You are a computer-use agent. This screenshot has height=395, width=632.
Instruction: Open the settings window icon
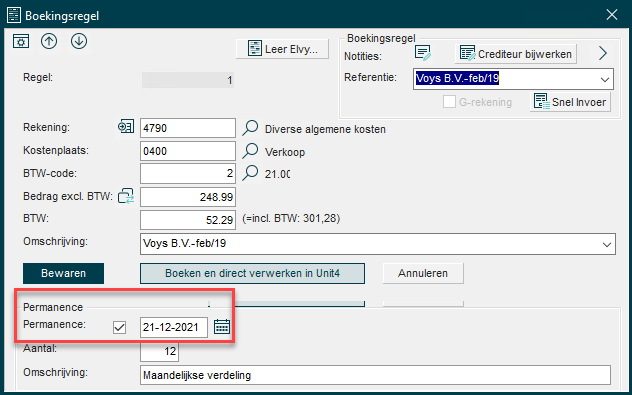[x=21, y=41]
